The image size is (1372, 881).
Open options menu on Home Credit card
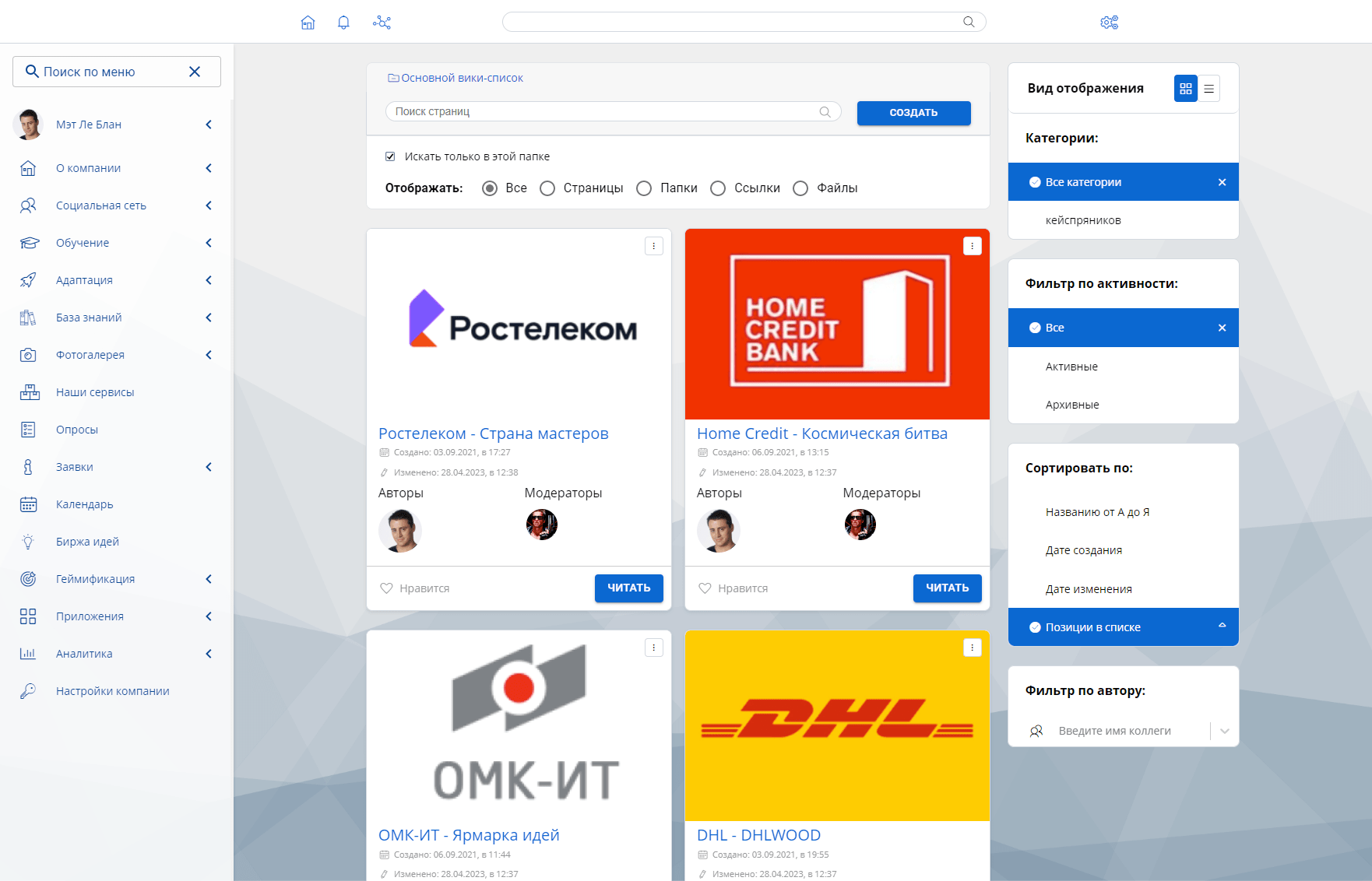pos(973,246)
